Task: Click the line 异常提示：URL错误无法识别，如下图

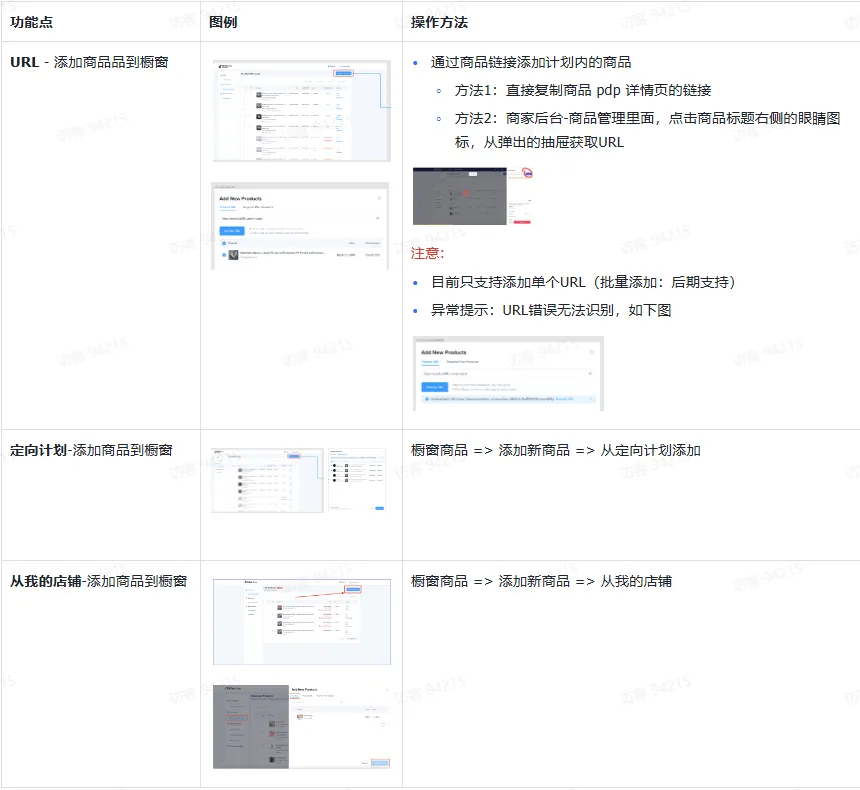Action: (551, 311)
